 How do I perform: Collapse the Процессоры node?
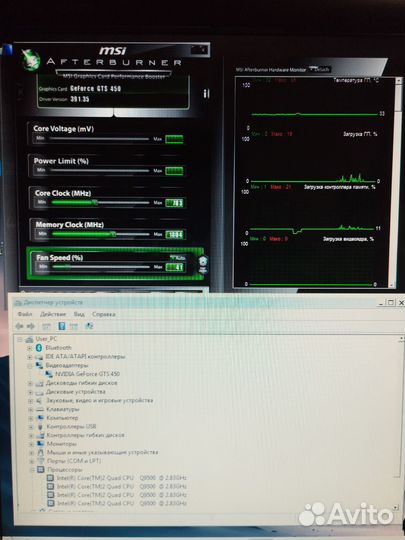(x=32, y=470)
